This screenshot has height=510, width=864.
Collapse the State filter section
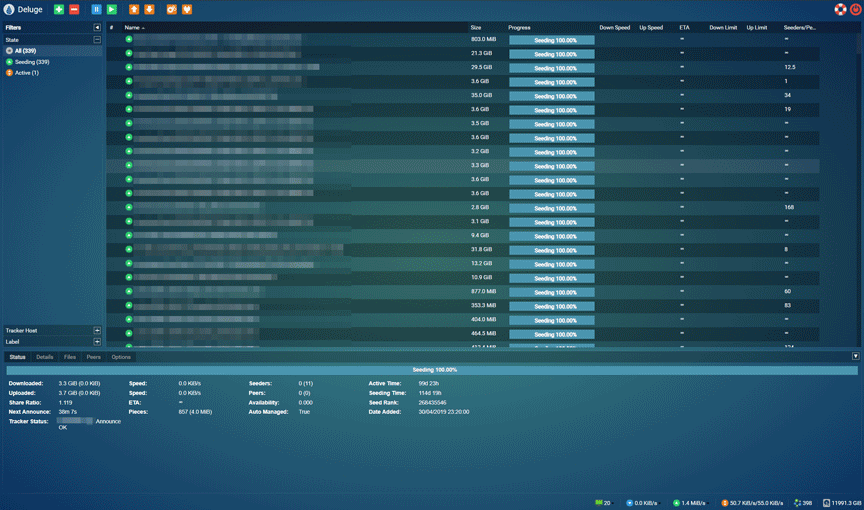click(97, 40)
